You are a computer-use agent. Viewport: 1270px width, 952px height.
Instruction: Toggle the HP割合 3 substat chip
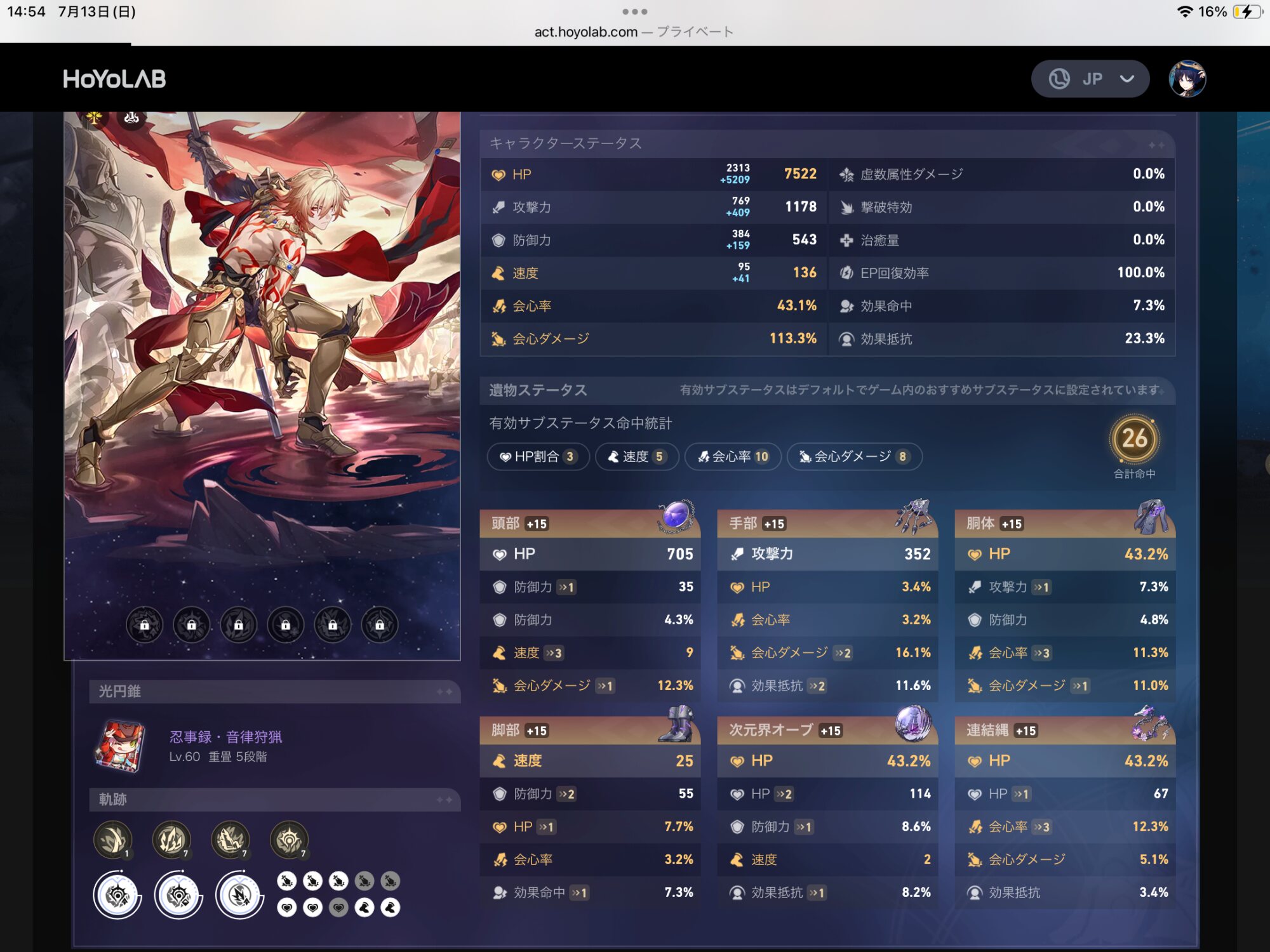coord(538,456)
